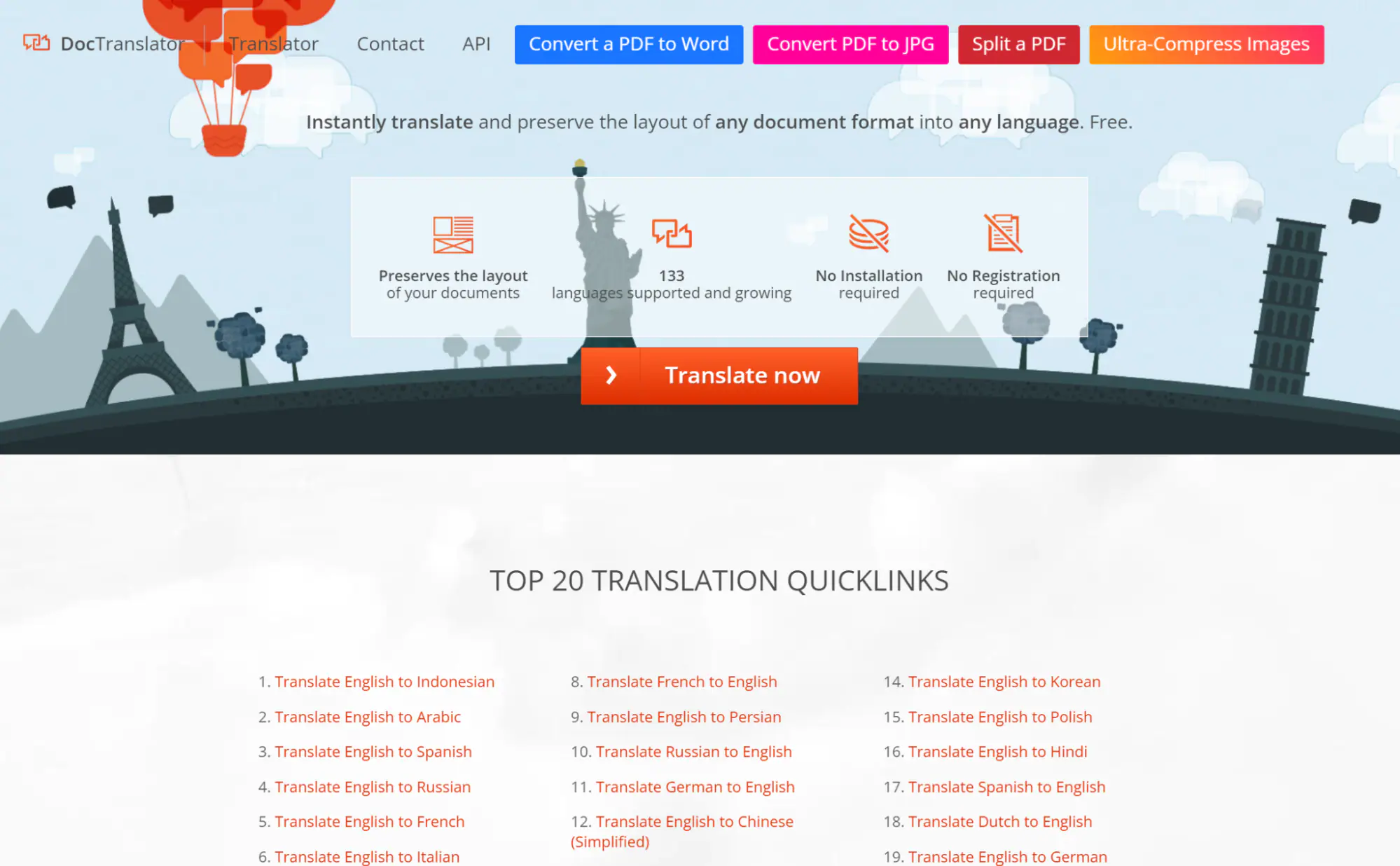
Task: Open the Contact menu item
Action: (x=390, y=43)
